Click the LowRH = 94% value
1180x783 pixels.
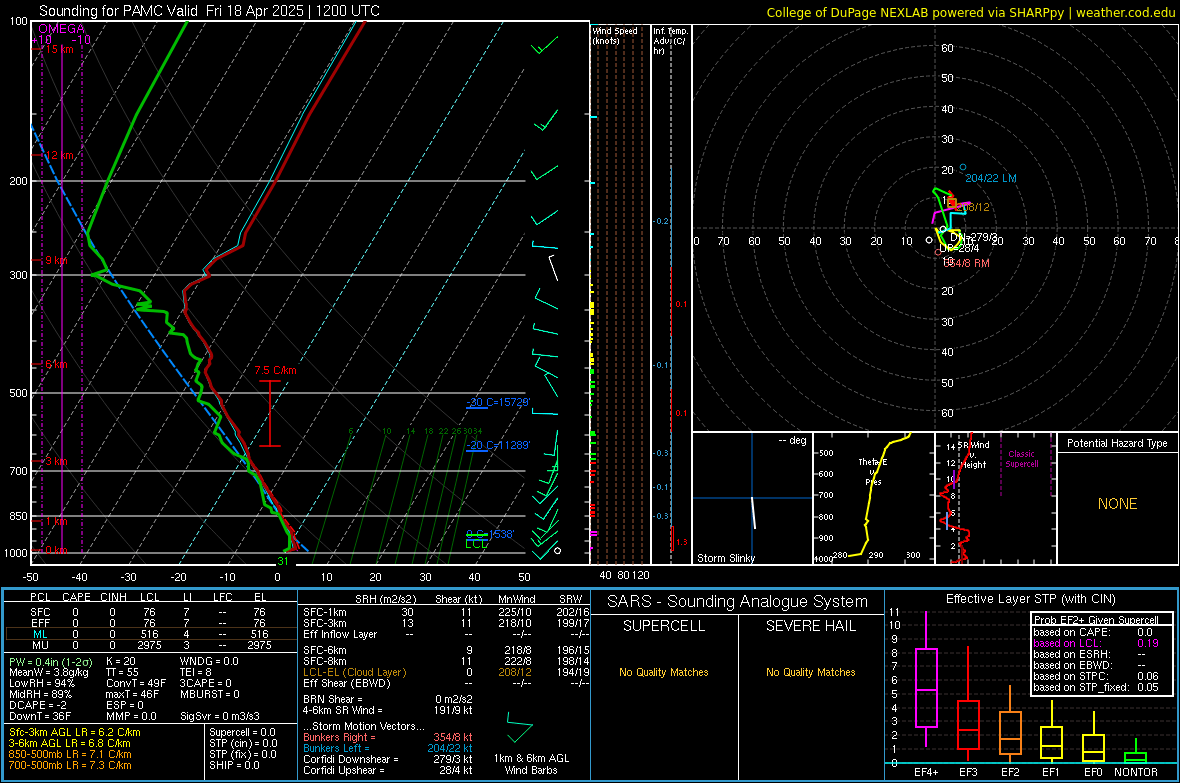(41, 683)
